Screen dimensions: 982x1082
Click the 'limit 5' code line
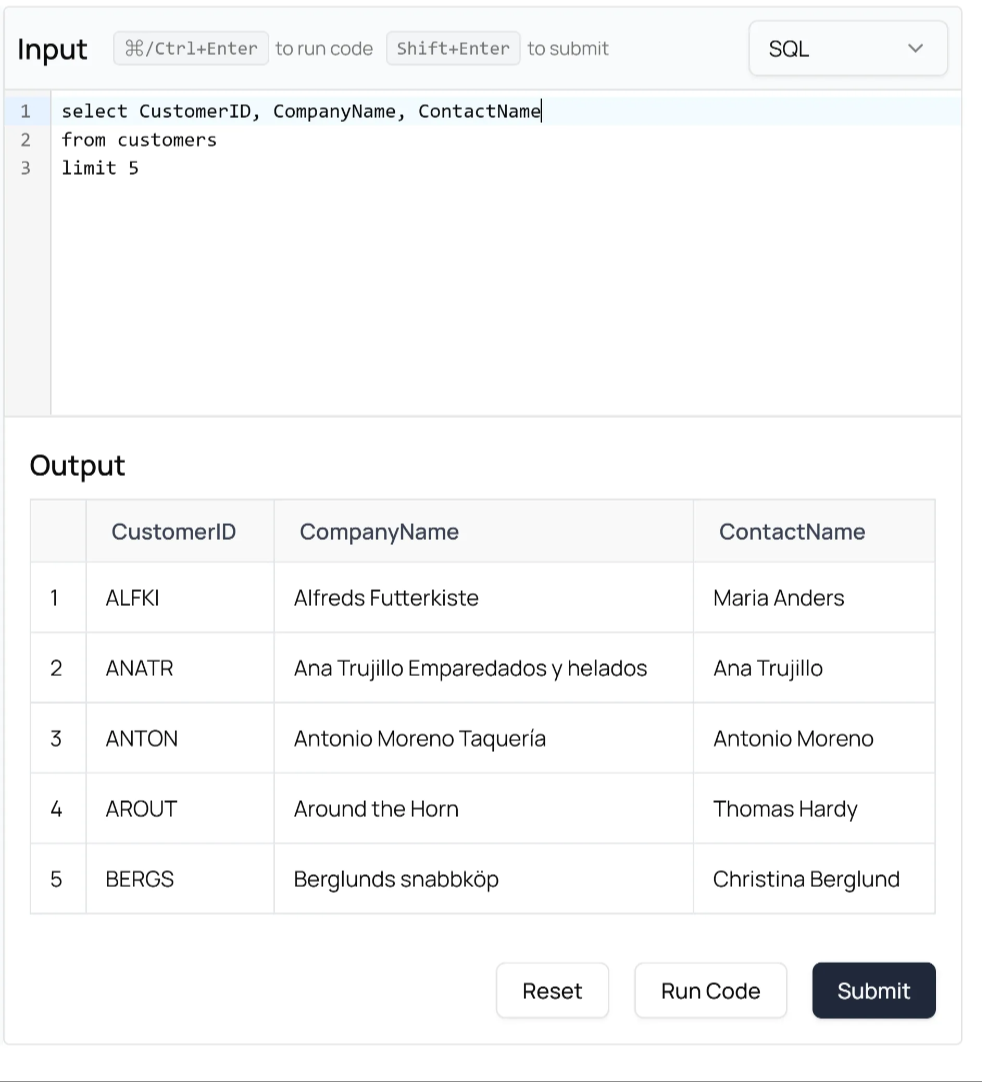100,168
